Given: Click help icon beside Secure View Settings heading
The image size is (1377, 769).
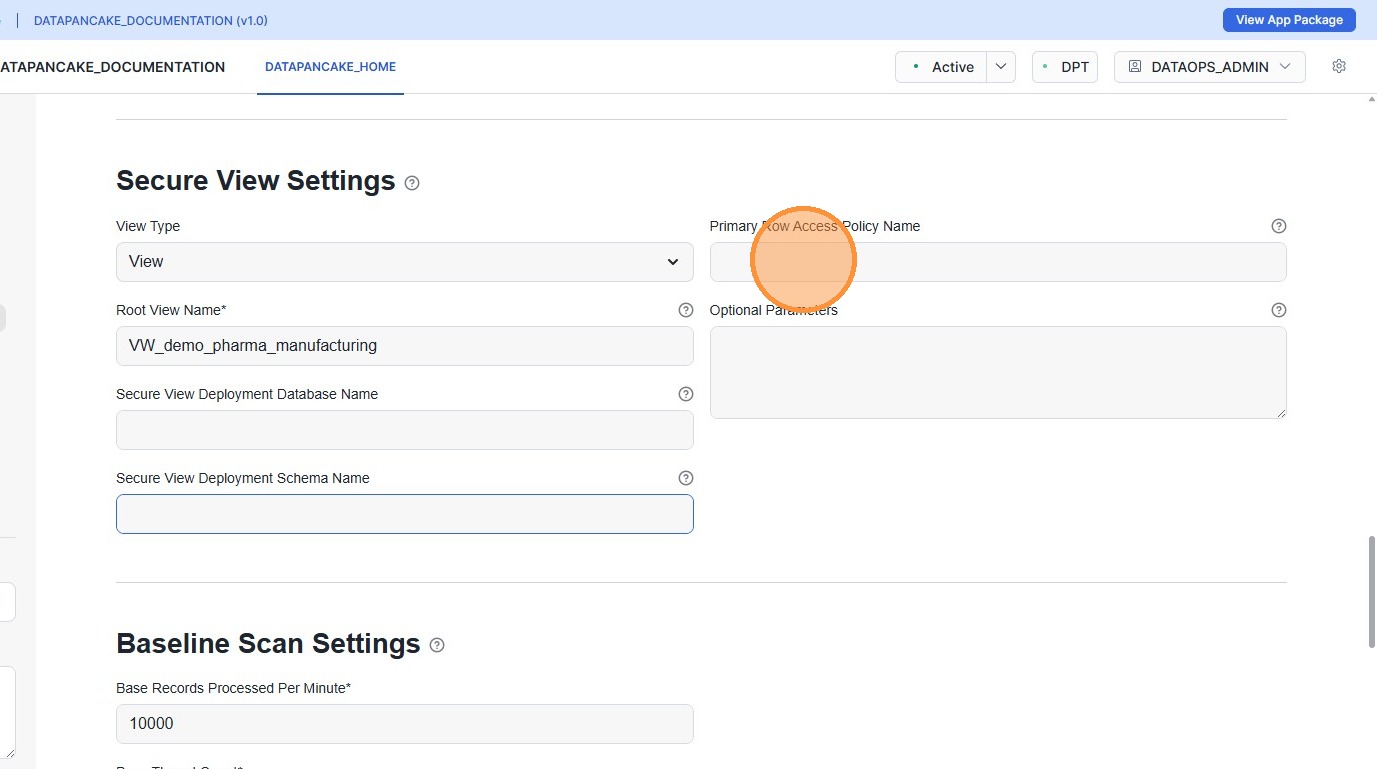Looking at the screenshot, I should pos(412,183).
